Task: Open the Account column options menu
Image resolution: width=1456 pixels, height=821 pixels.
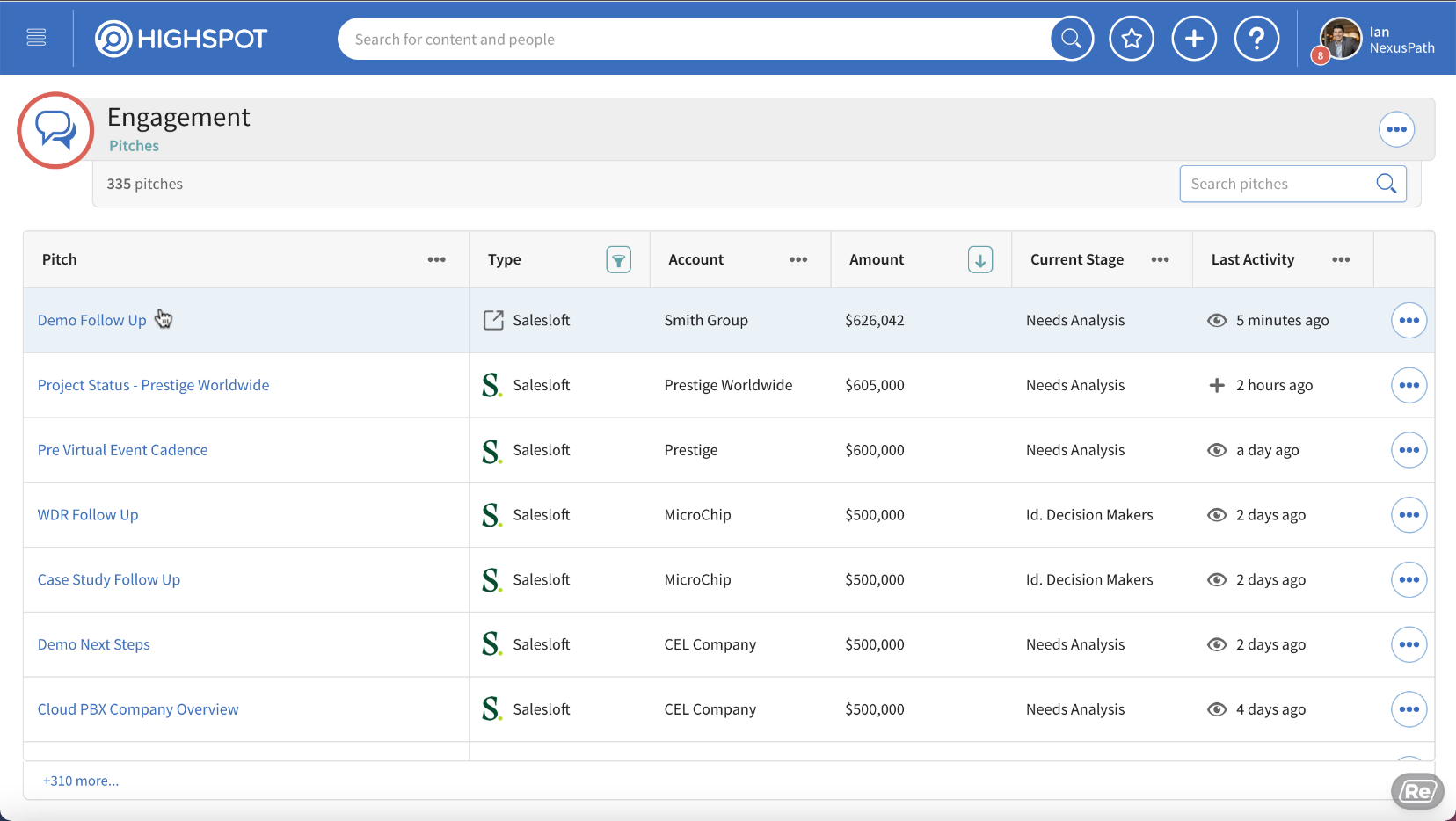Action: [x=797, y=260]
